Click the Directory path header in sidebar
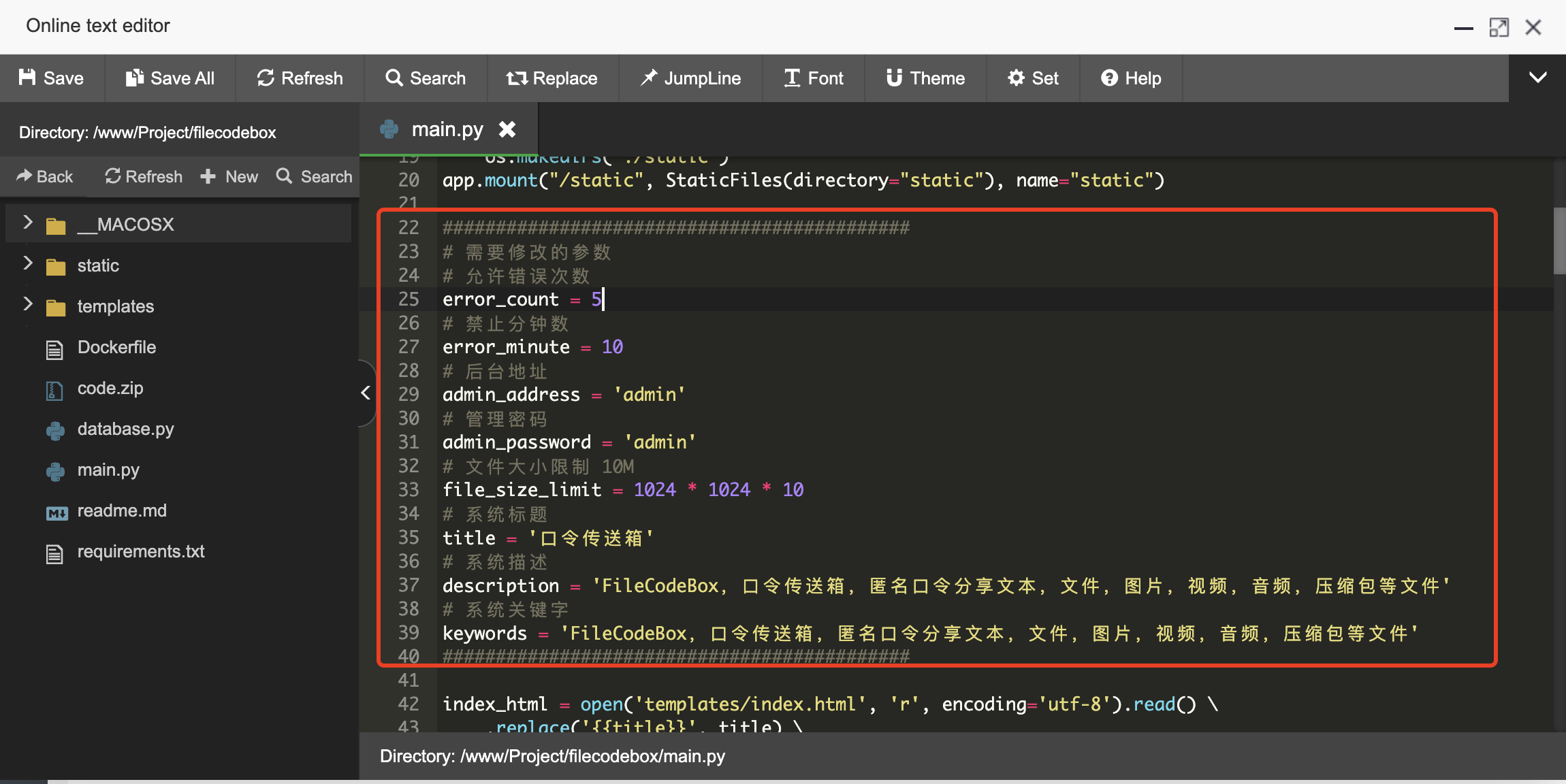 (x=148, y=132)
